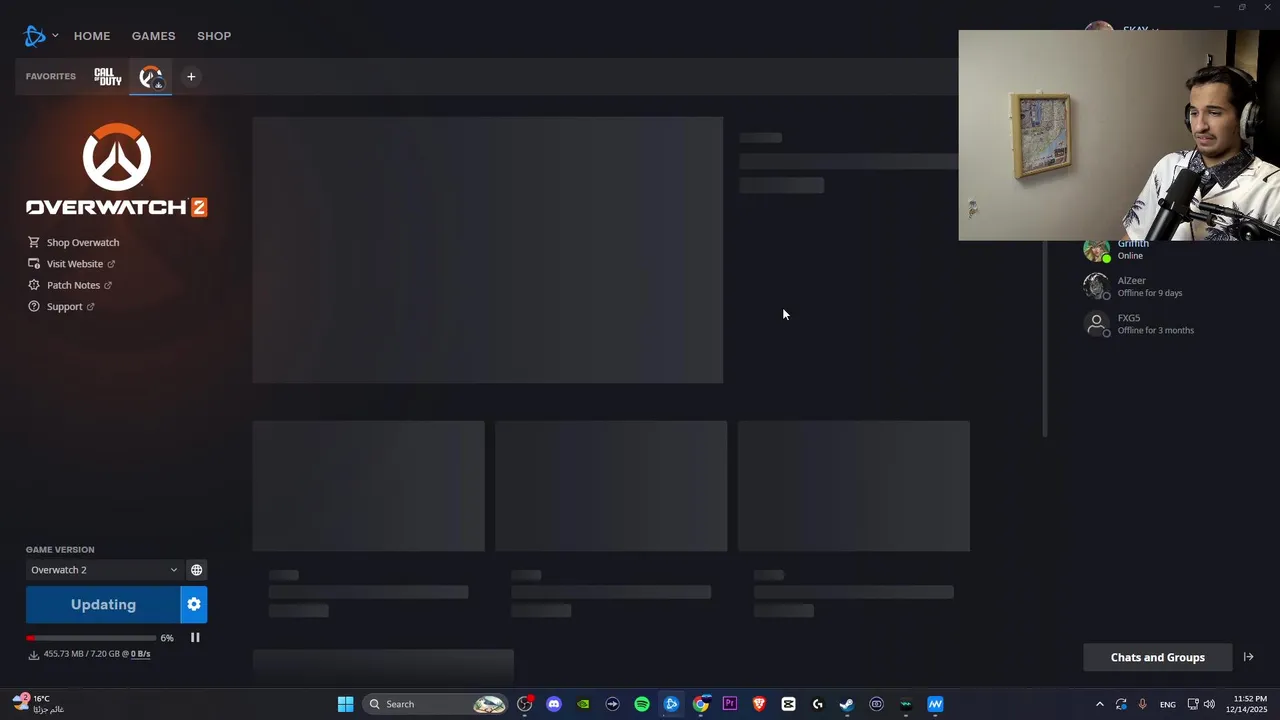
Task: Click the Patch Notes gear icon
Action: [x=34, y=285]
